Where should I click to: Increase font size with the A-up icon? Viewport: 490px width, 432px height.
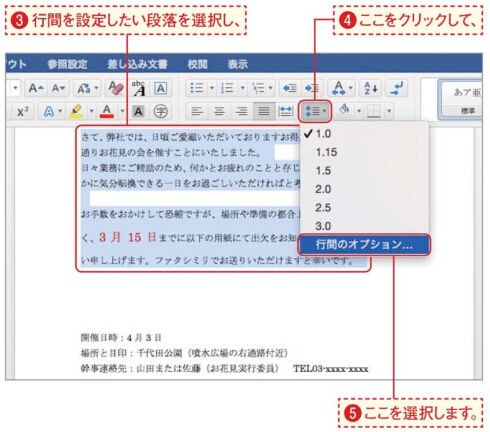(x=36, y=88)
